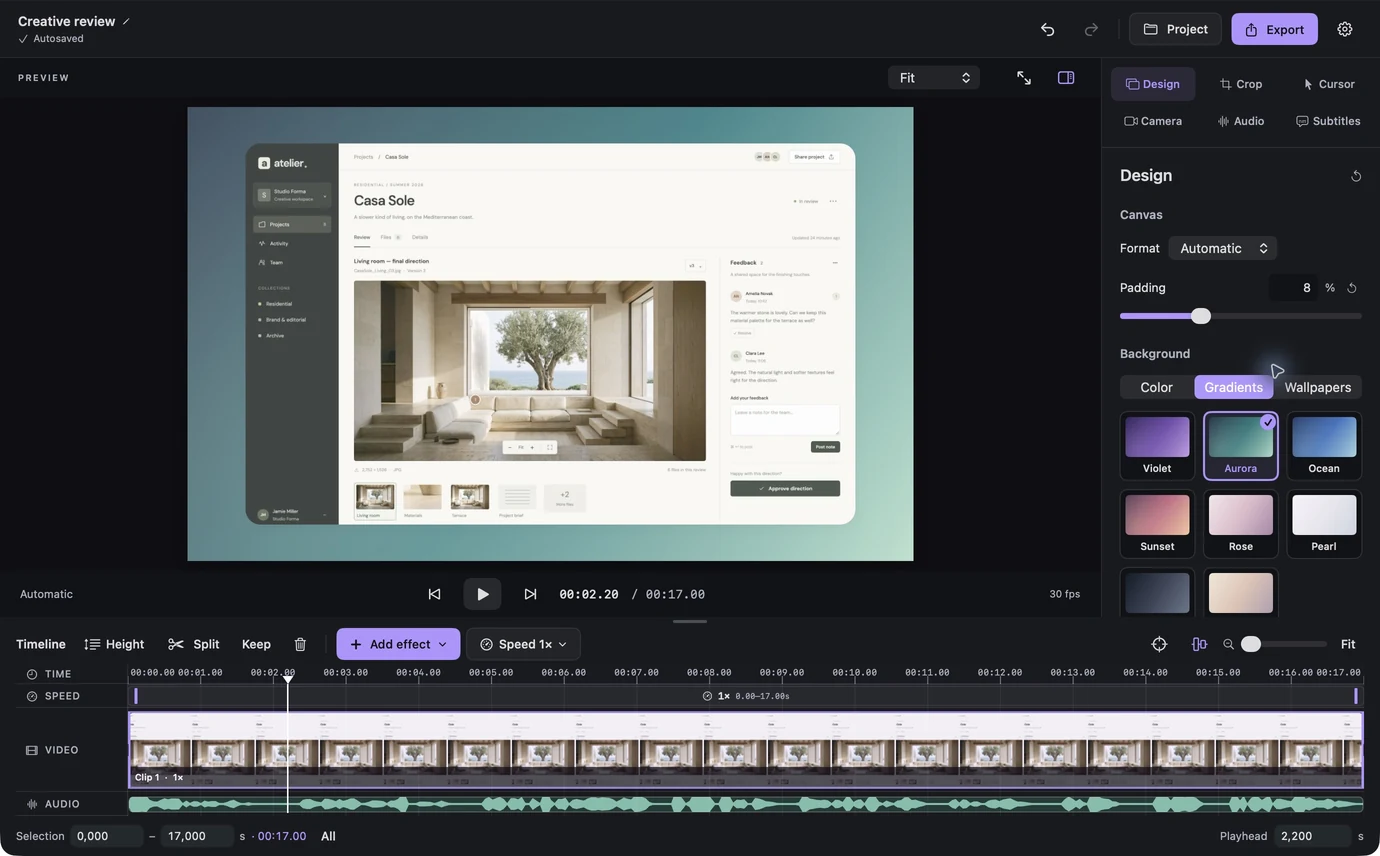Screen dimensions: 1380x856
Task: Split the clip at playhead
Action: pyautogui.click(x=194, y=644)
